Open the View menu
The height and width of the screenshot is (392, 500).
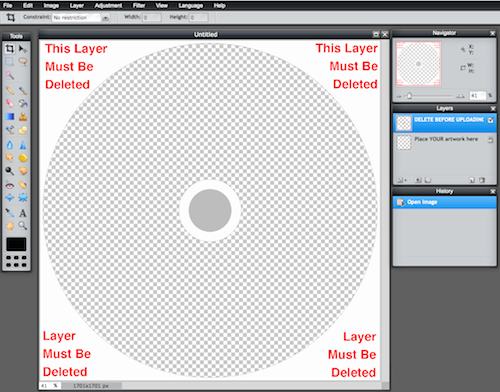[162, 5]
